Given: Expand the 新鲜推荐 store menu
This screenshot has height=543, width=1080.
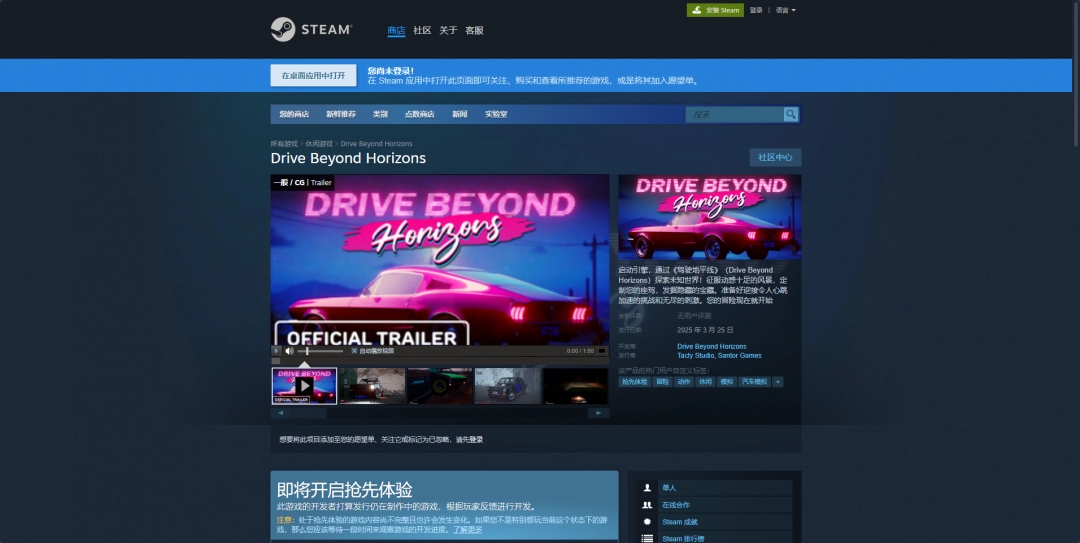Looking at the screenshot, I should click(x=340, y=114).
